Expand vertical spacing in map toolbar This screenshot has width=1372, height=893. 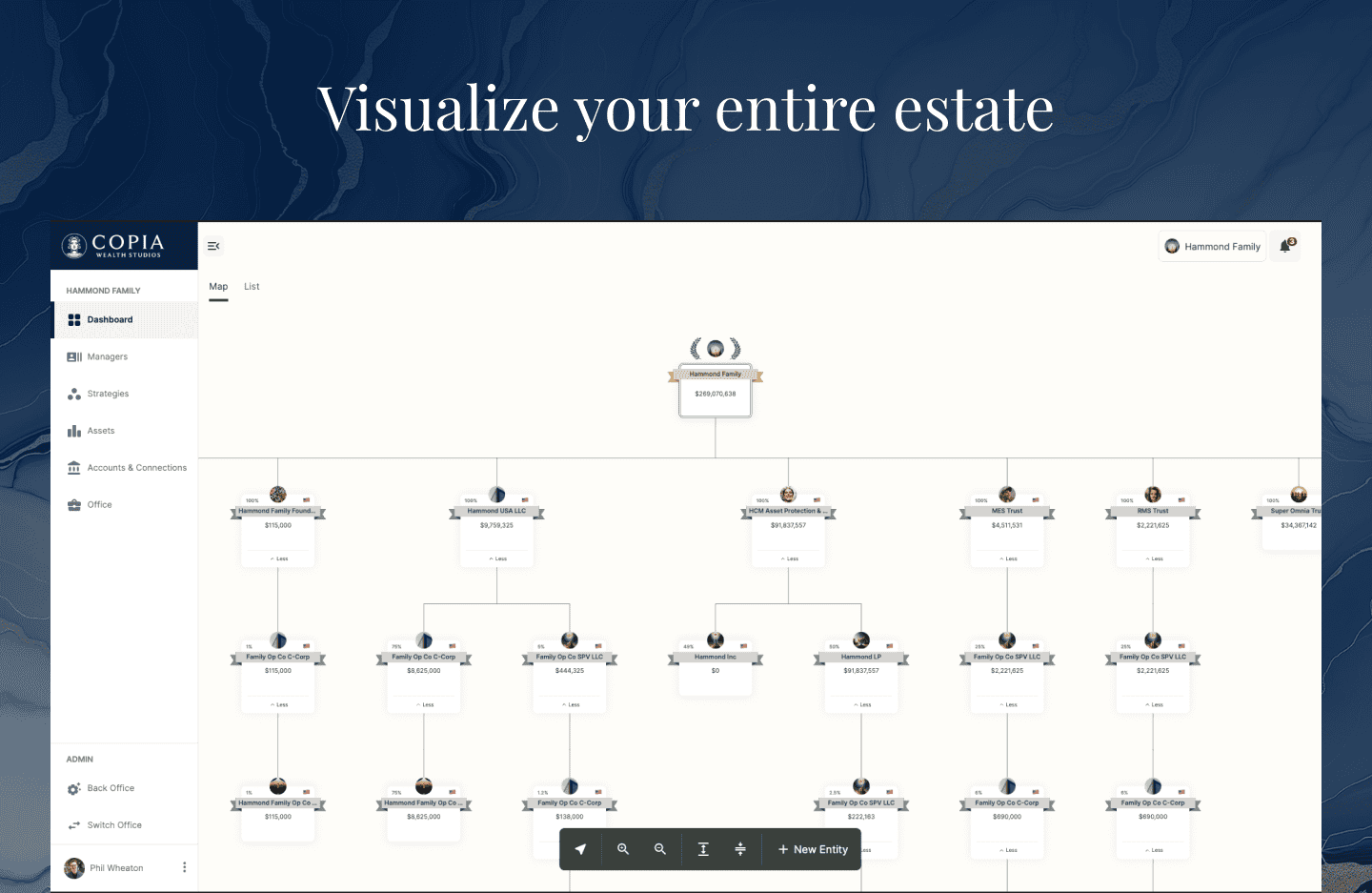click(x=703, y=849)
